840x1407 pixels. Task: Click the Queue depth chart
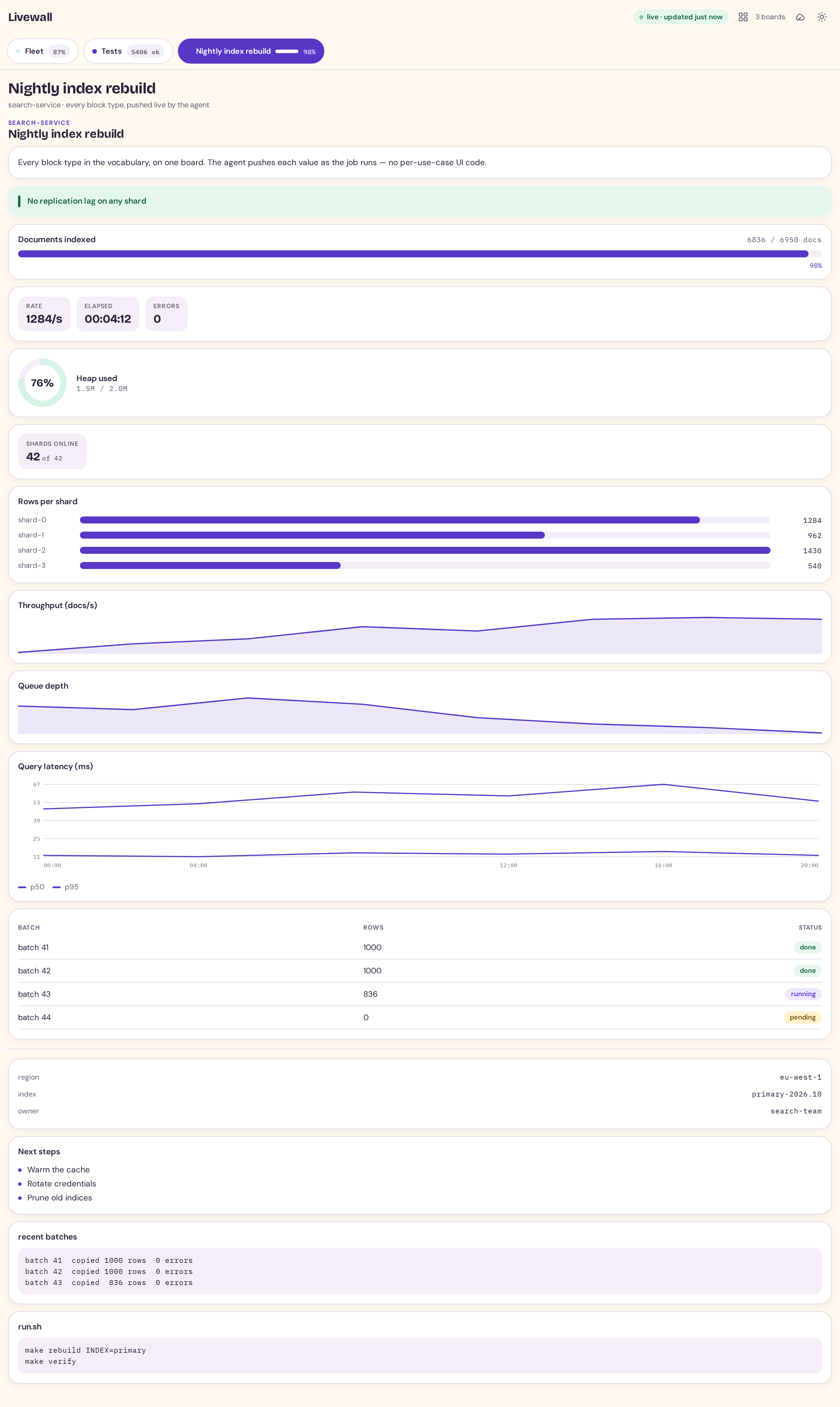(419, 715)
